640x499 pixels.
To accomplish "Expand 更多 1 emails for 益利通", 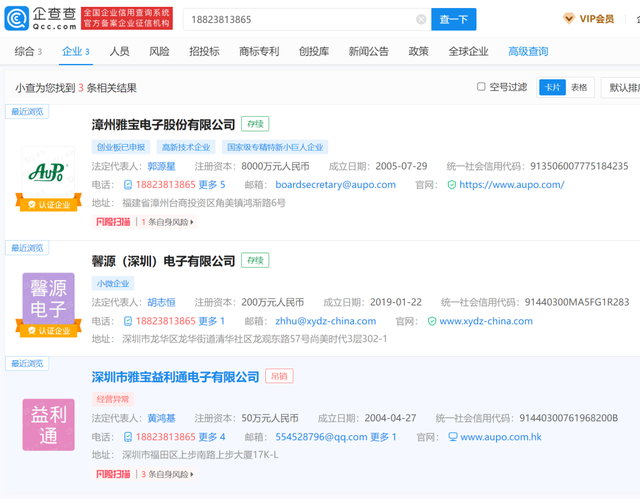I will pos(383,437).
